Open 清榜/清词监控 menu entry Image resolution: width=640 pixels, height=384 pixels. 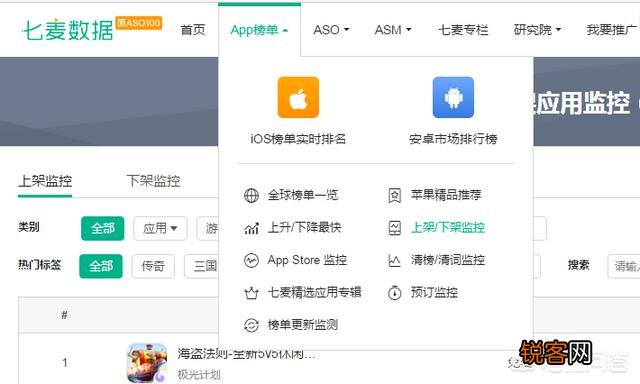(448, 260)
